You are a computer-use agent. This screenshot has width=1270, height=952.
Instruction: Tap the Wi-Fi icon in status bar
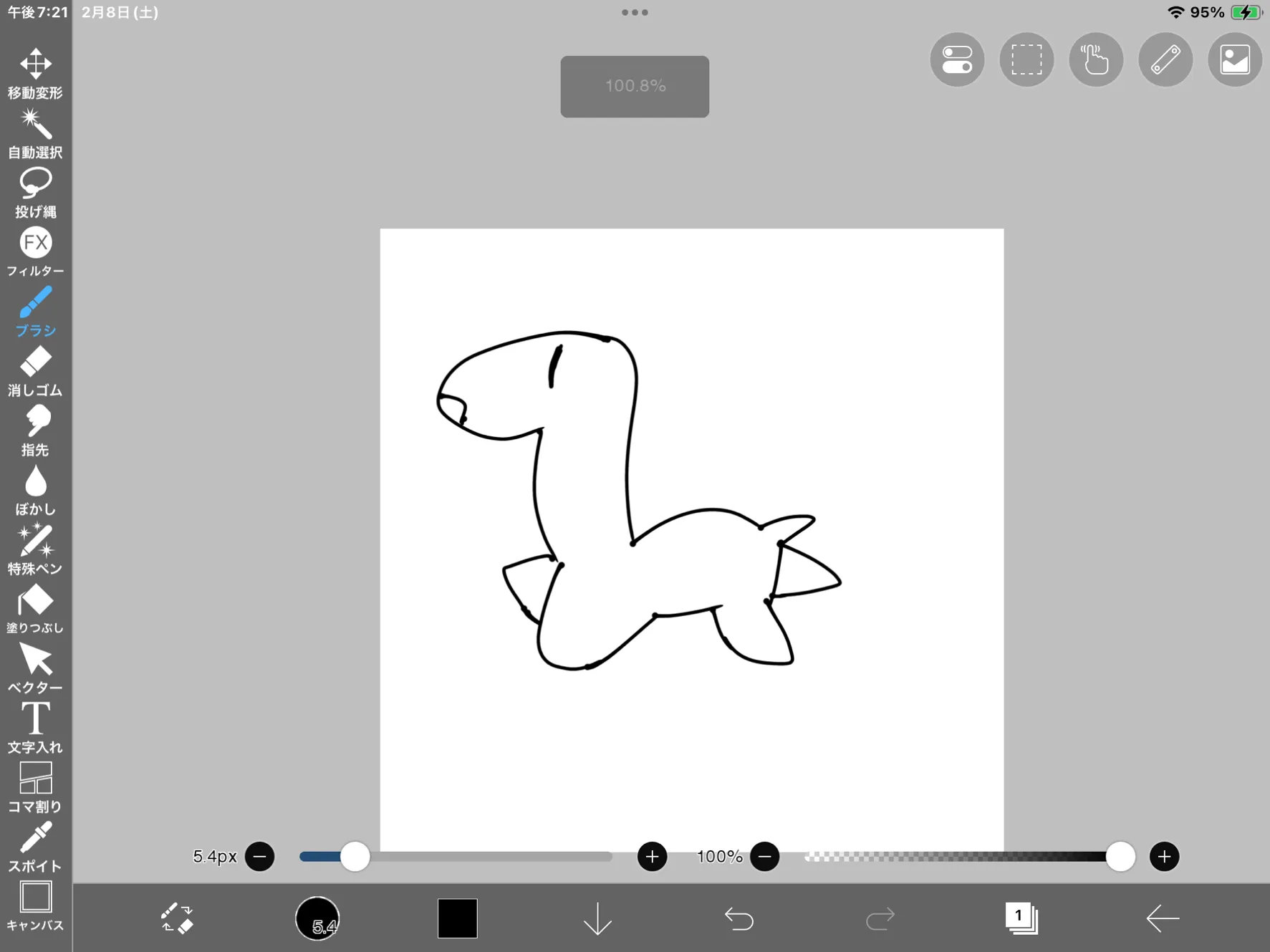(1175, 12)
